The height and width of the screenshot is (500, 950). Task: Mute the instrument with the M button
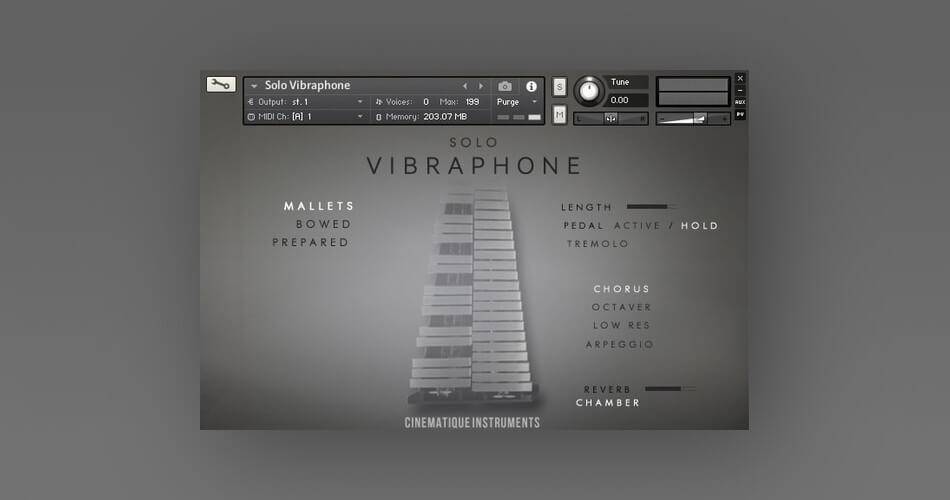(x=560, y=114)
